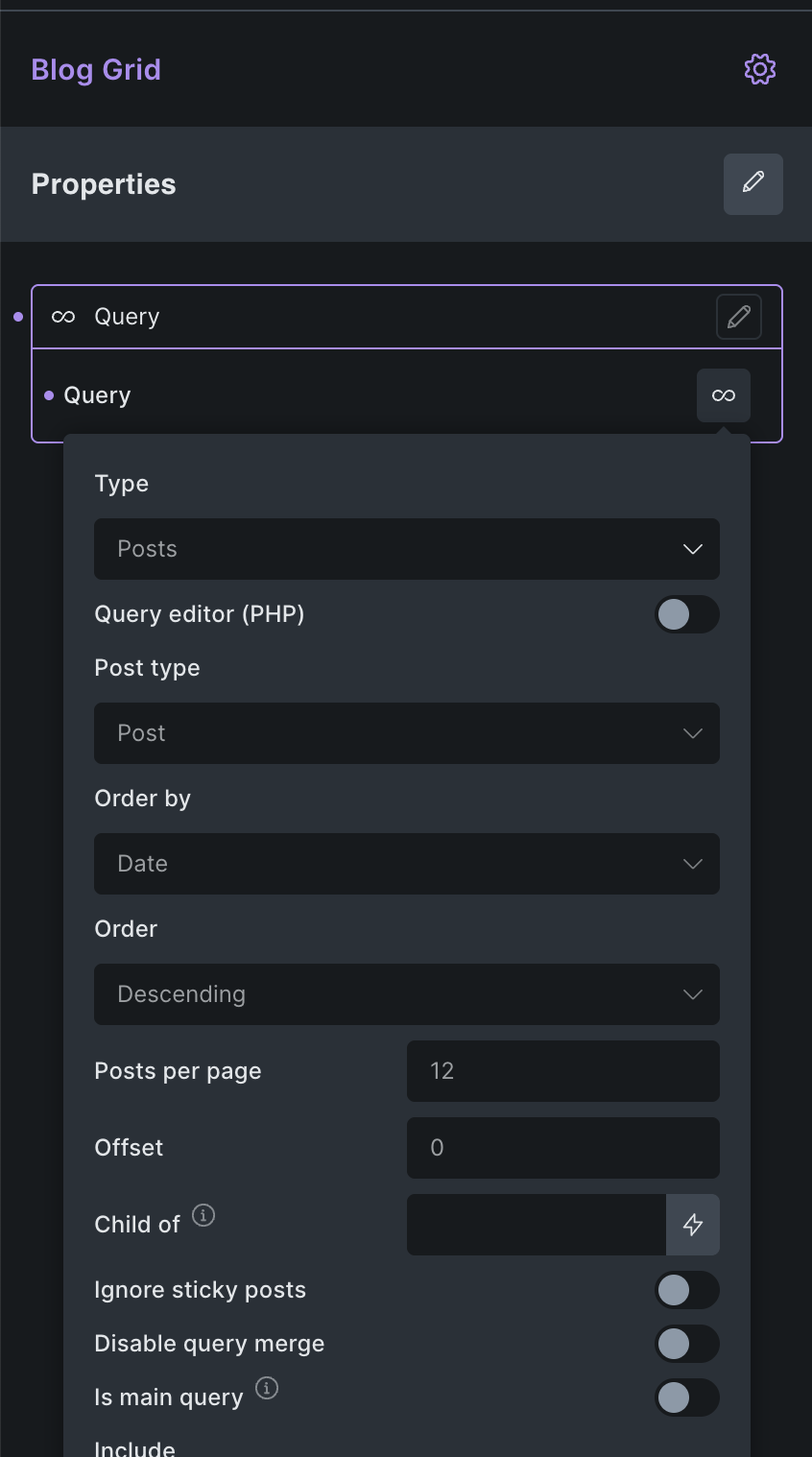Screen dimensions: 812x1457
Task: Click the Posts per page field
Action: coord(562,1071)
